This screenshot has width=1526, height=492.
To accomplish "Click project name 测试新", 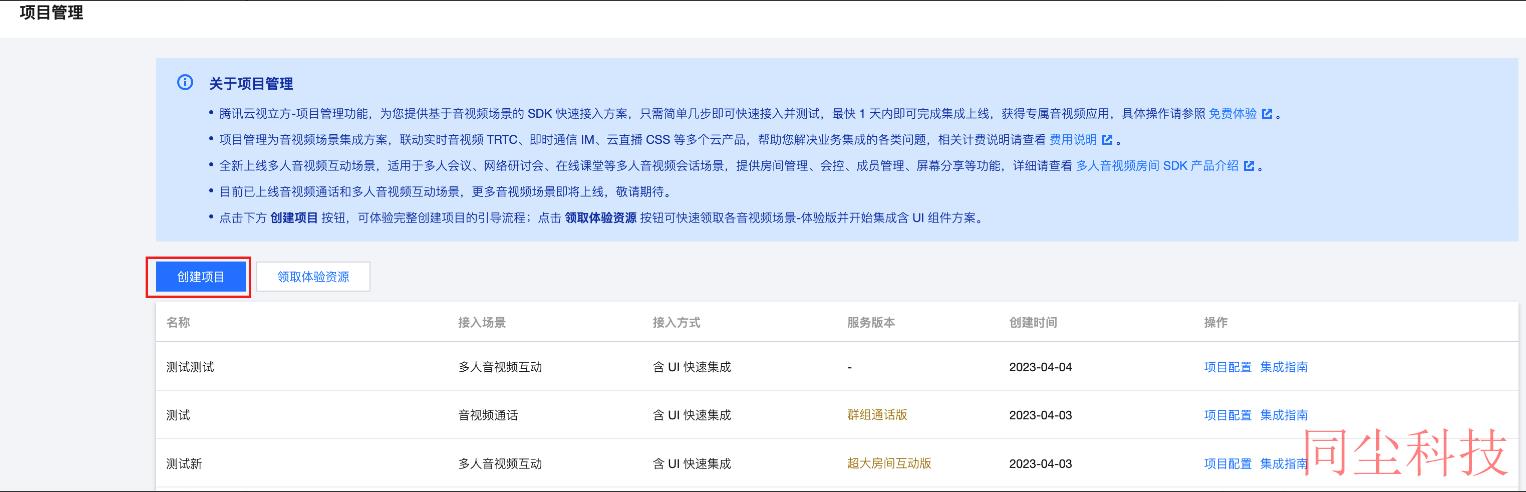I will (x=184, y=463).
